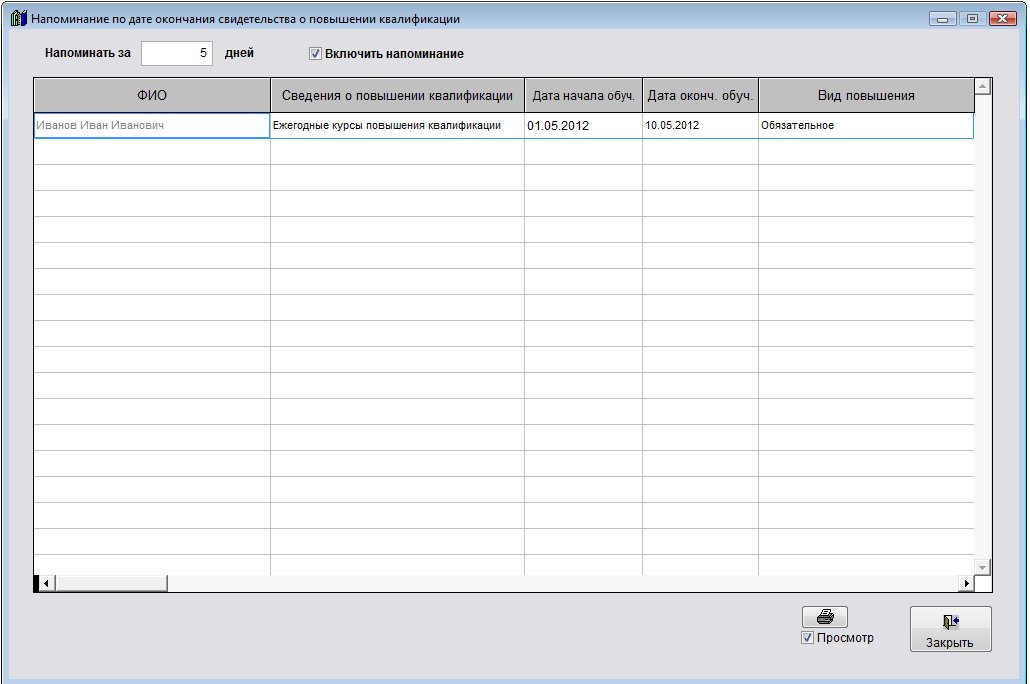The image size is (1030, 684).
Task: Maximize the reminder window
Action: pos(971,19)
